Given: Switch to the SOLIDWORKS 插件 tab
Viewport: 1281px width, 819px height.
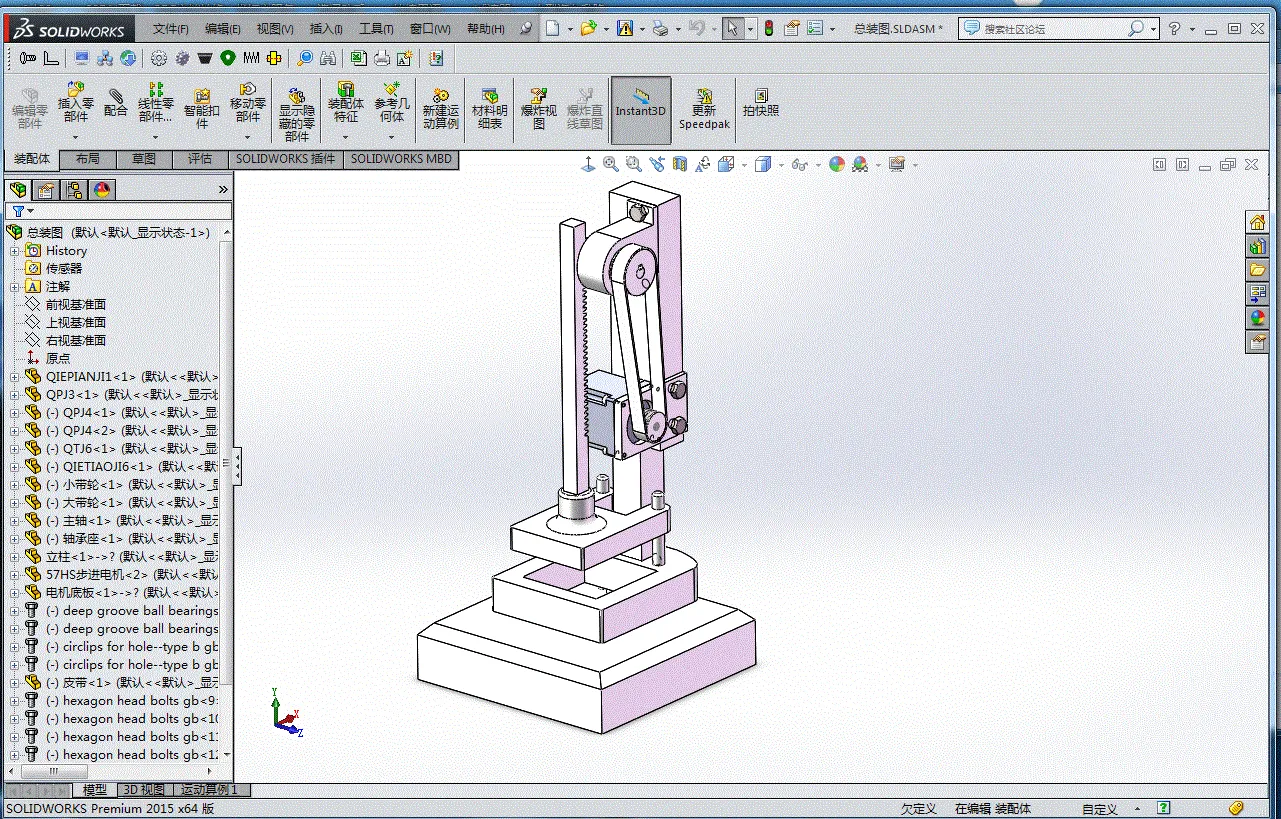Looking at the screenshot, I should point(285,159).
